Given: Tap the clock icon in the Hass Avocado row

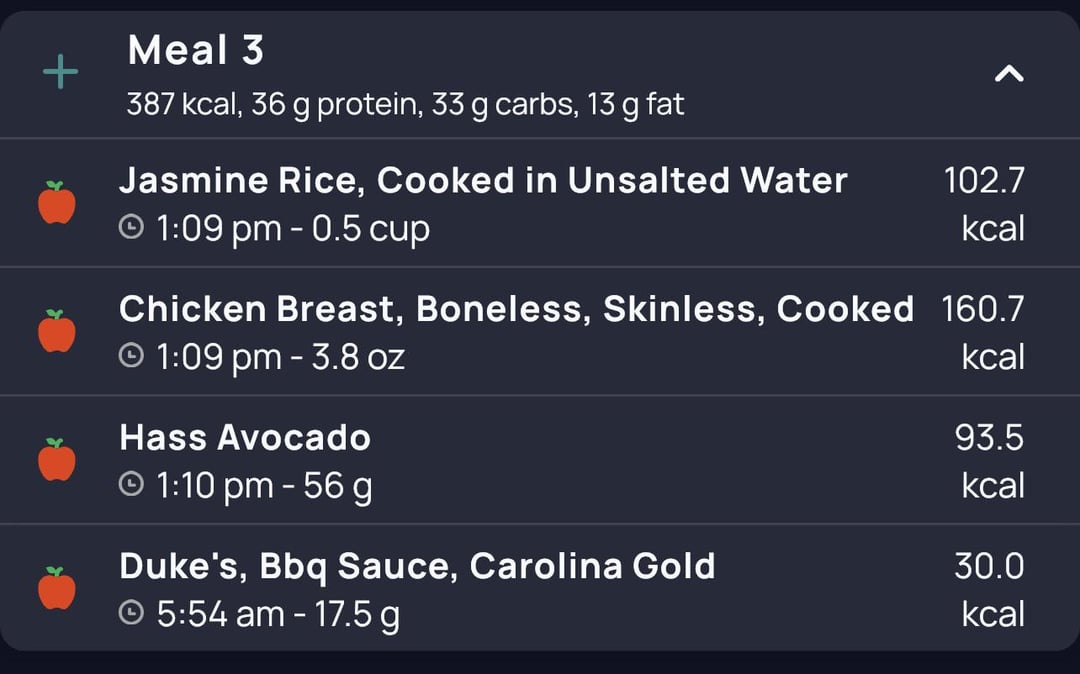Looking at the screenshot, I should pos(131,484).
